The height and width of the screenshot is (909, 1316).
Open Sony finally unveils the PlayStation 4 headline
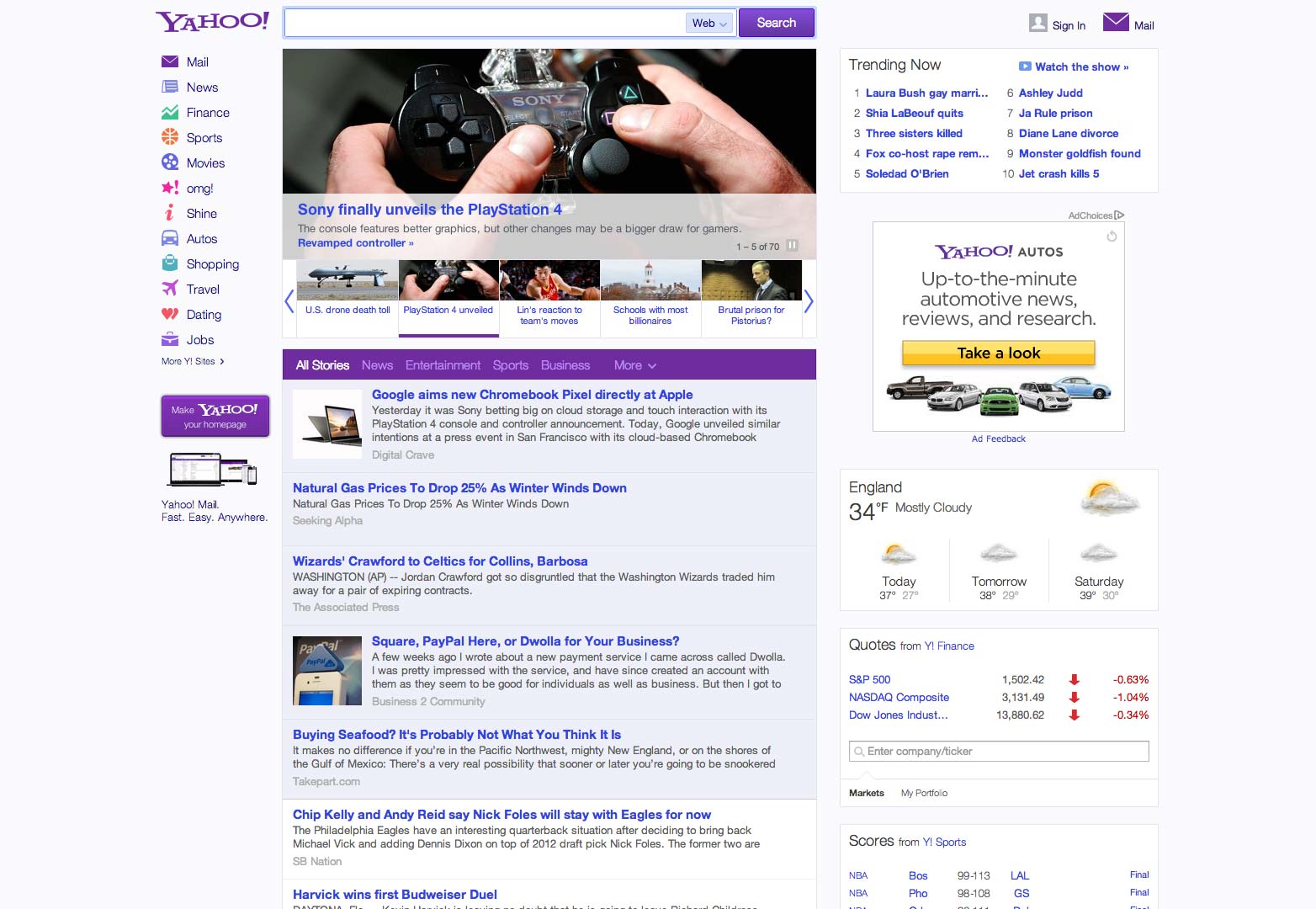[x=430, y=210]
